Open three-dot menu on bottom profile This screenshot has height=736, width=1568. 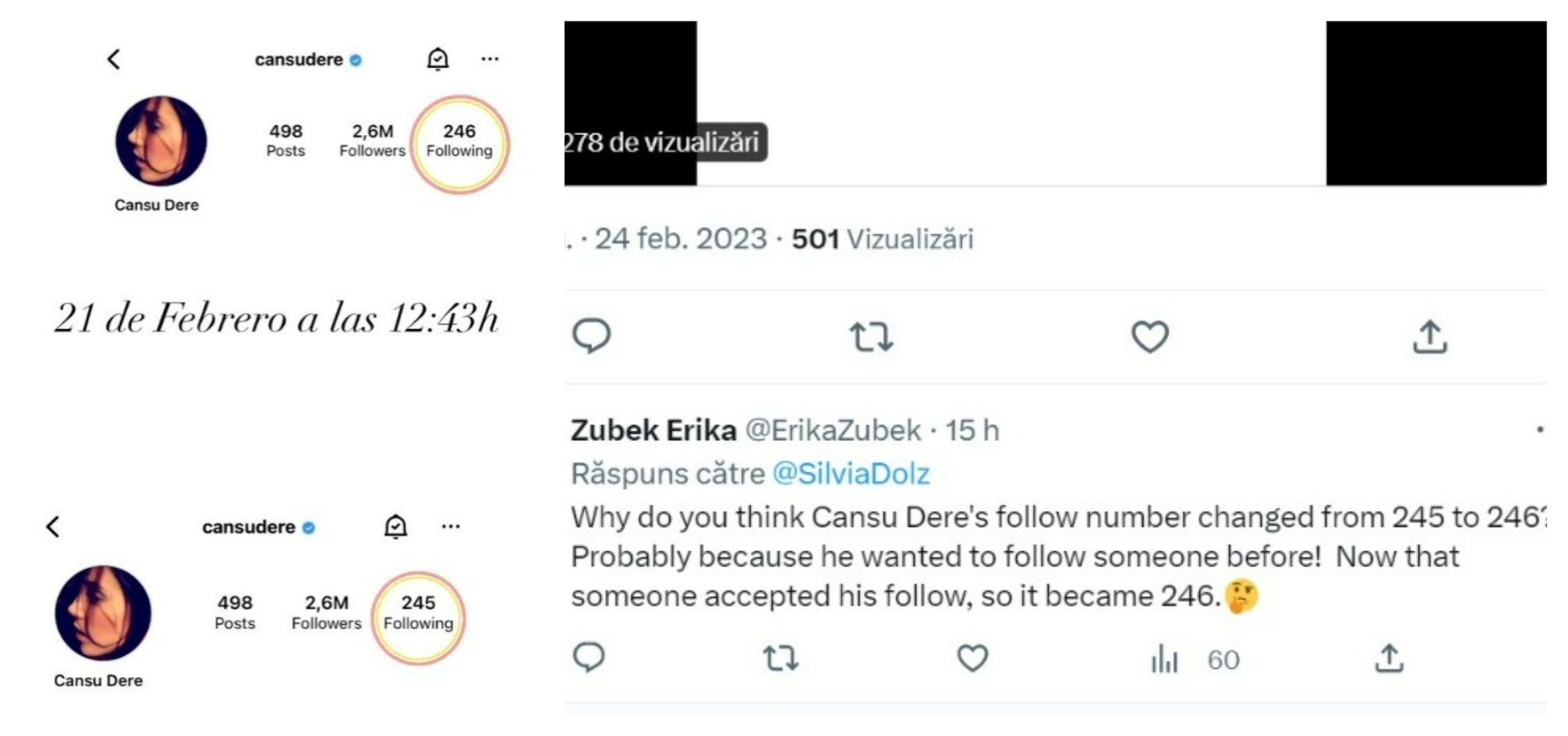click(x=451, y=527)
